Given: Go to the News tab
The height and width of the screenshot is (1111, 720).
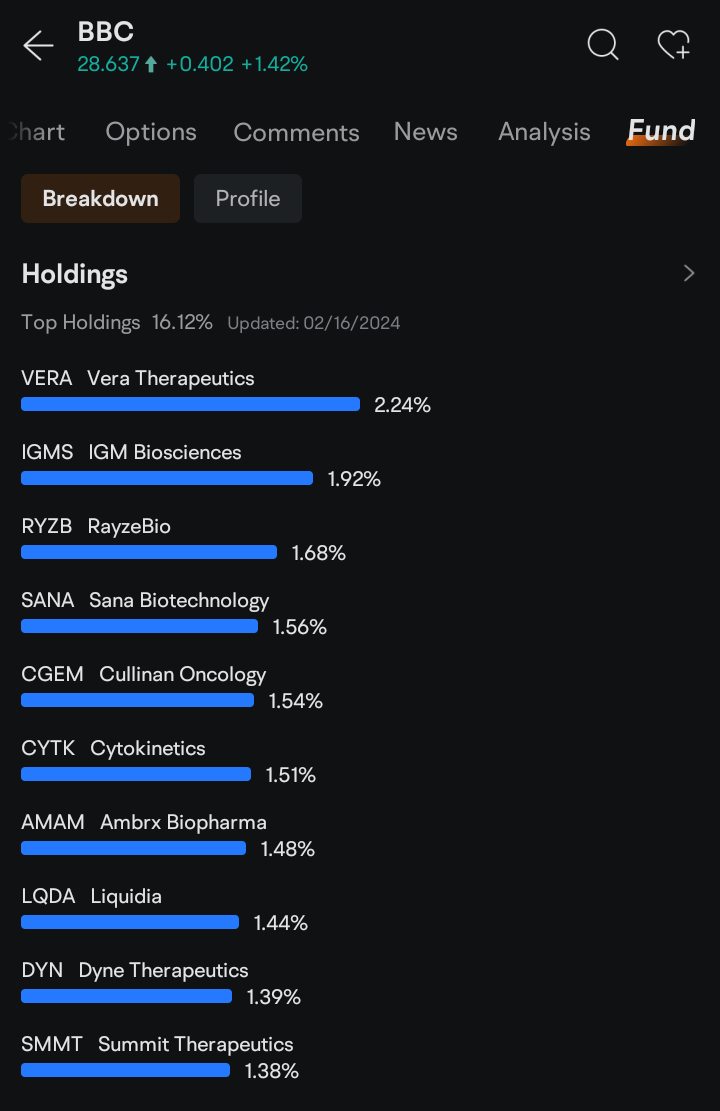Looking at the screenshot, I should coord(425,132).
